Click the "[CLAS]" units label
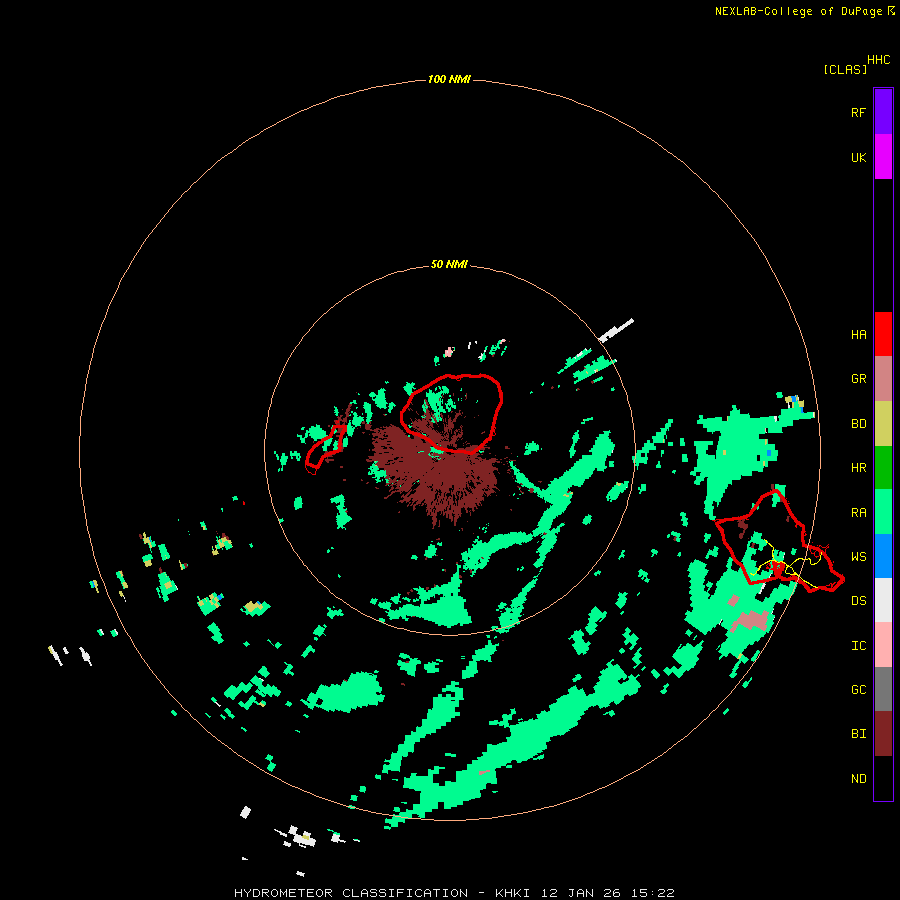 pyautogui.click(x=845, y=69)
